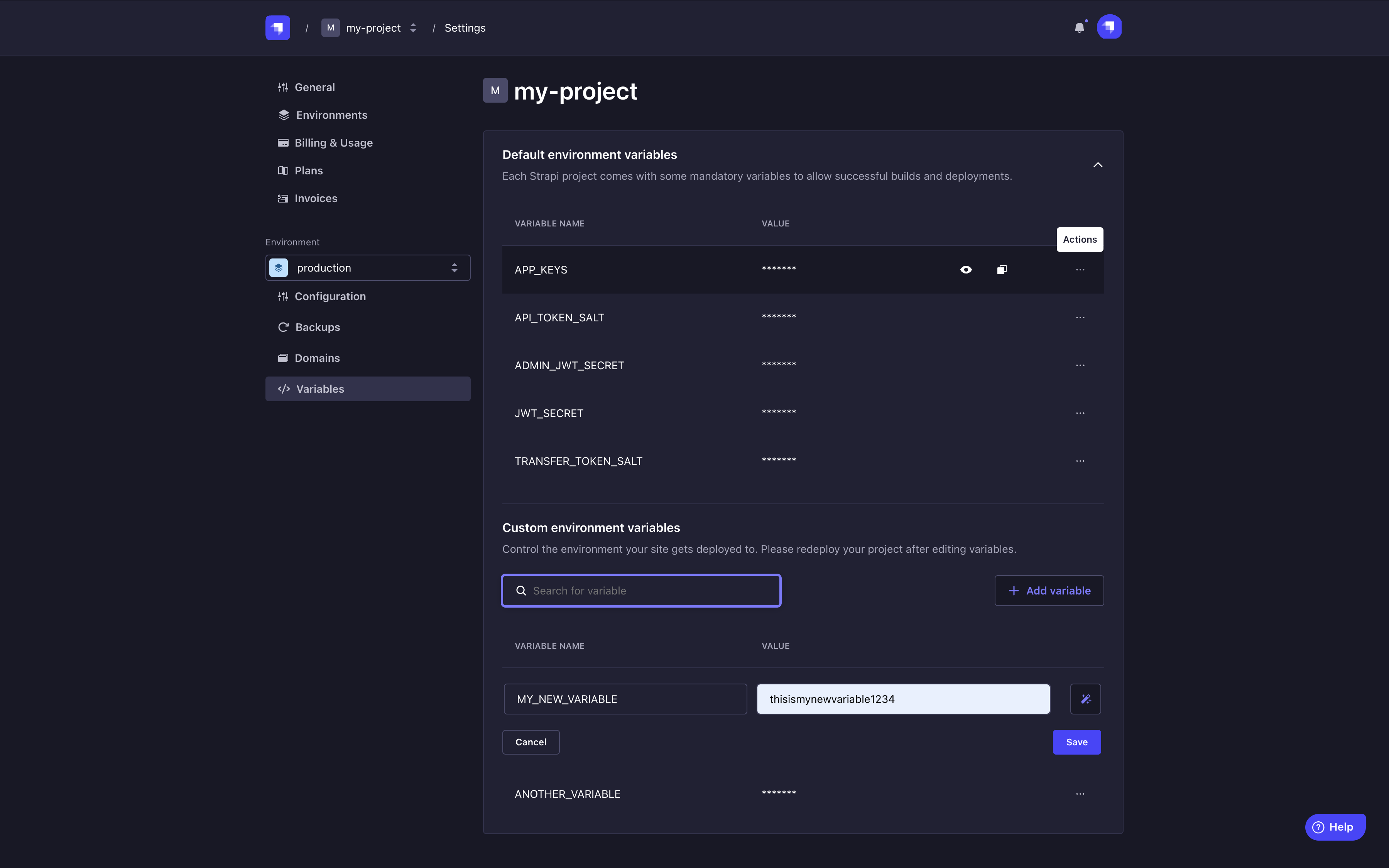Click the Strapi logo in header
This screenshot has width=1389, height=868.
coord(277,27)
